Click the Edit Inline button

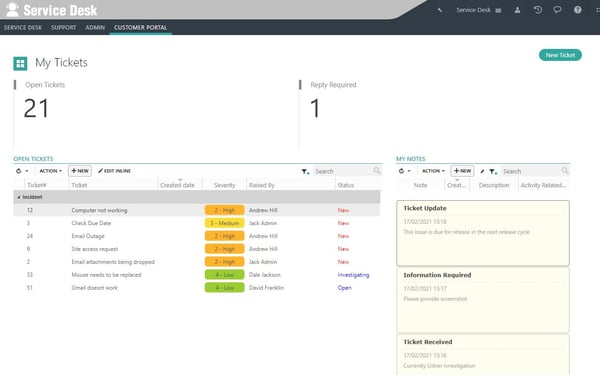tap(114, 171)
